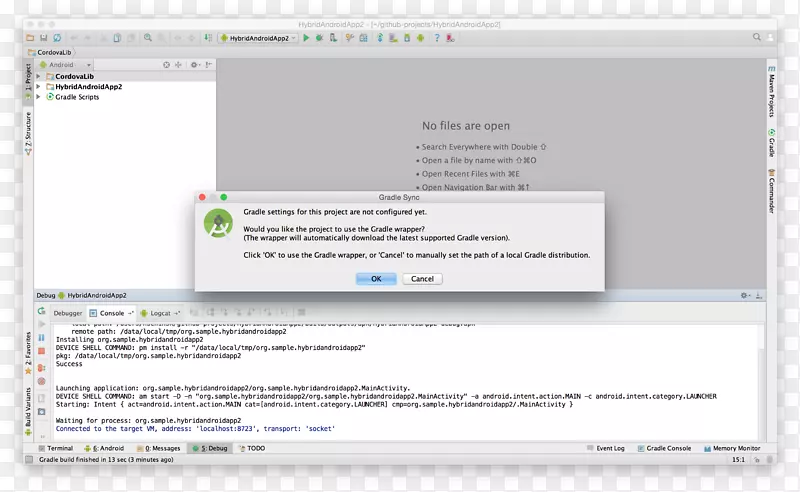Click the Hide Debug panel icon
This screenshot has width=800, height=492.
pyautogui.click(x=759, y=296)
